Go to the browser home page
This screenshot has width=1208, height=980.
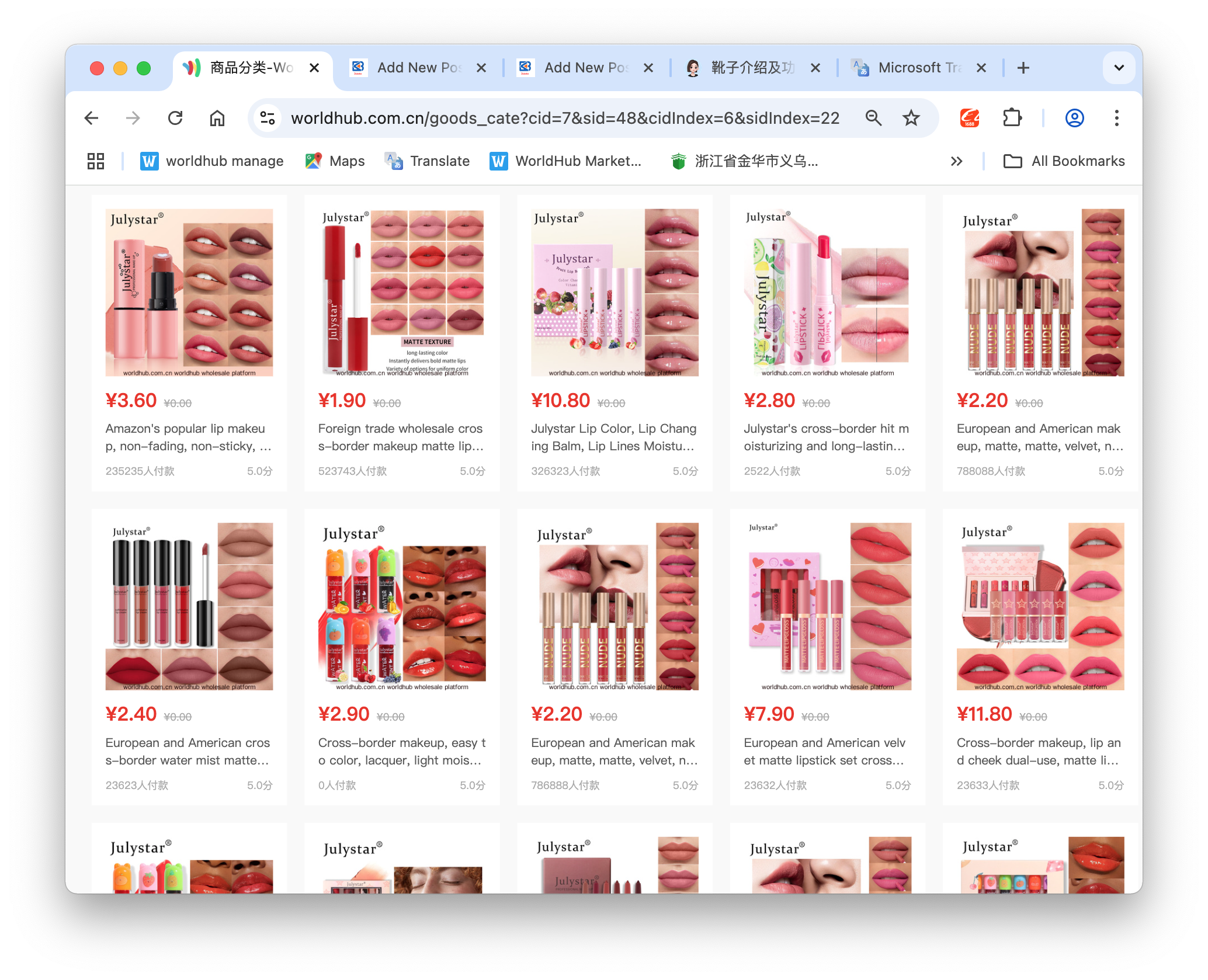[x=217, y=119]
